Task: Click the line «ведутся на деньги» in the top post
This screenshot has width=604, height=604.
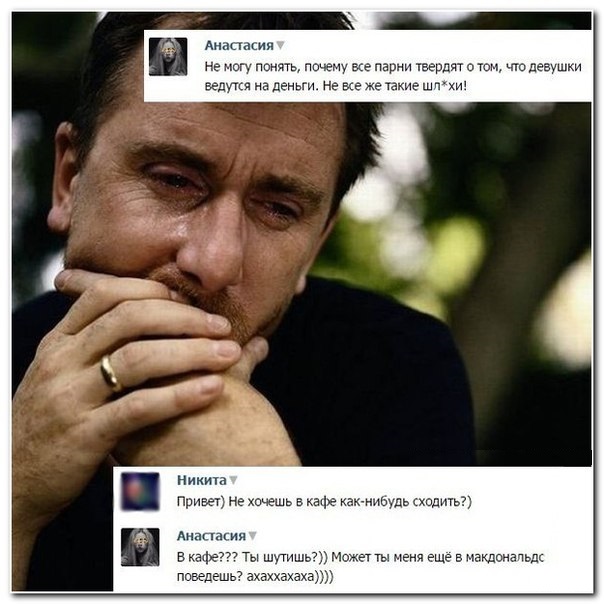Action: point(335,86)
